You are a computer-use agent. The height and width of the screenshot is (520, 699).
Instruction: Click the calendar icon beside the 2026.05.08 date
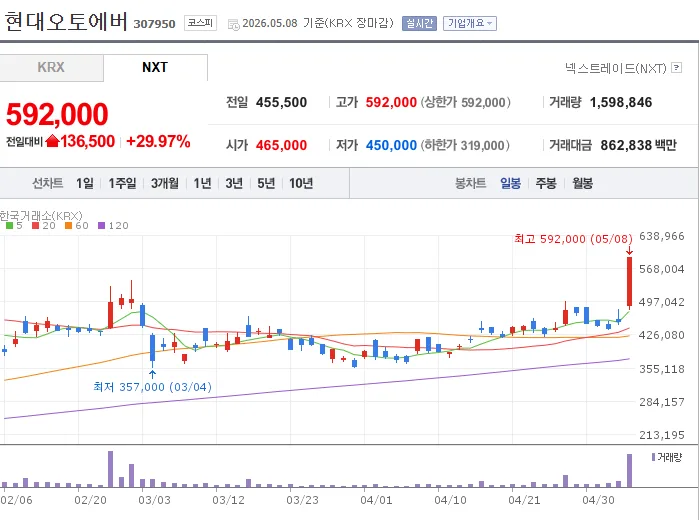click(234, 25)
